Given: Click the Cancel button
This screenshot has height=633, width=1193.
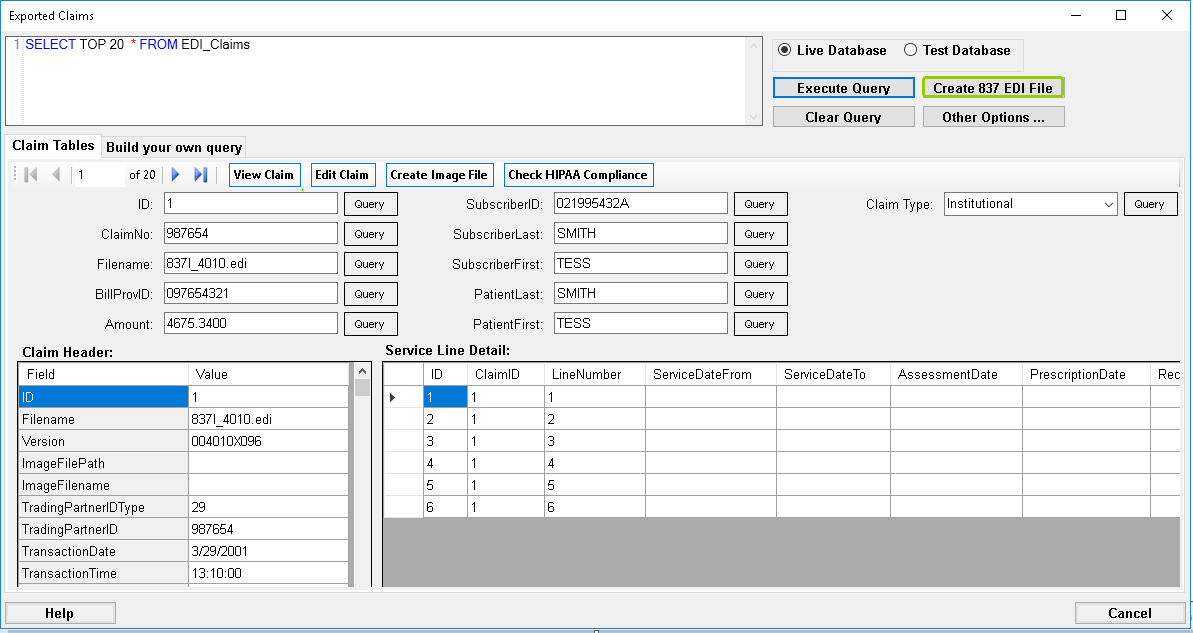Looking at the screenshot, I should (x=1130, y=613).
